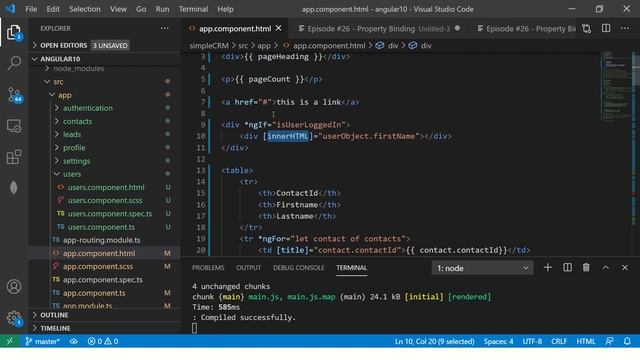Viewport: 640px width, 360px height.
Task: Switch to the Problems panel tab
Action: tap(208, 268)
